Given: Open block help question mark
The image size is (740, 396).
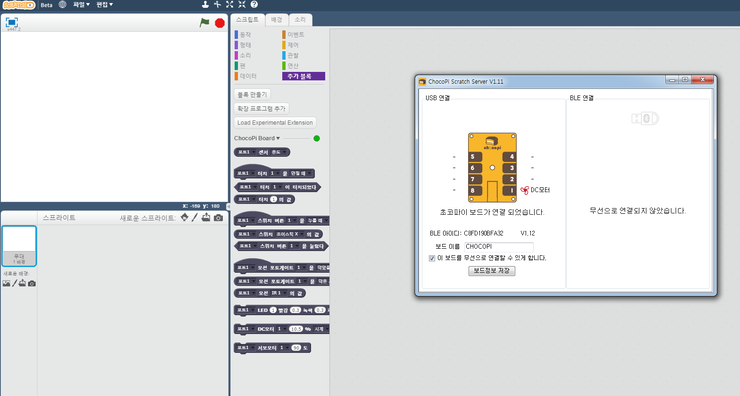Looking at the screenshot, I should click(254, 5).
